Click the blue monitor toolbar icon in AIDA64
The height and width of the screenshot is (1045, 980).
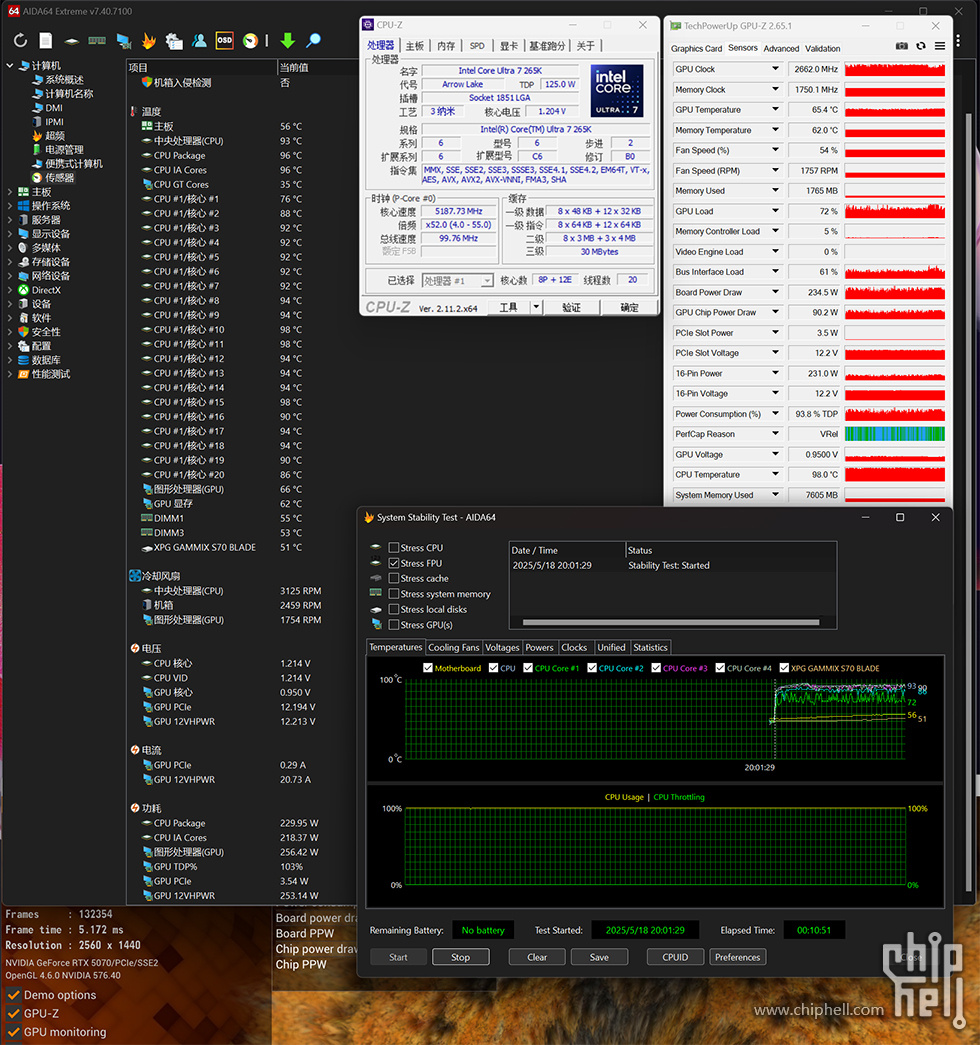123,41
